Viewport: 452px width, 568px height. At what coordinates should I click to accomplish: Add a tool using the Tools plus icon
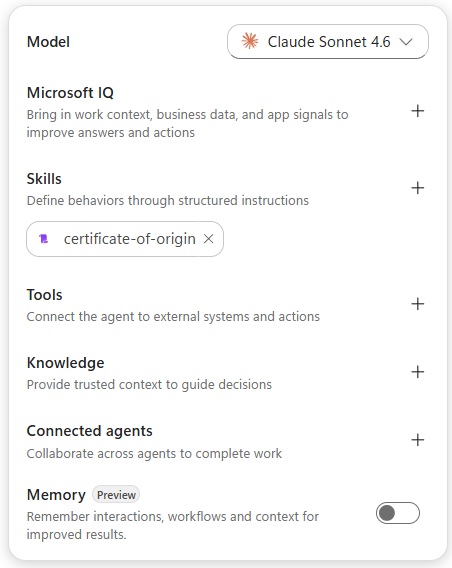[x=418, y=304]
